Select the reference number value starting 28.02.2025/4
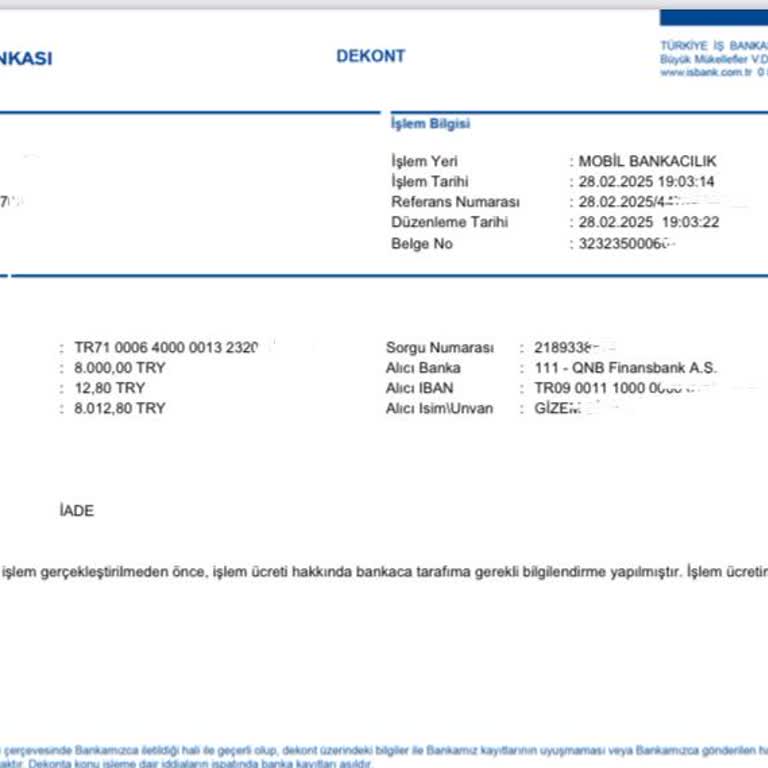The height and width of the screenshot is (768, 768). coord(637,202)
